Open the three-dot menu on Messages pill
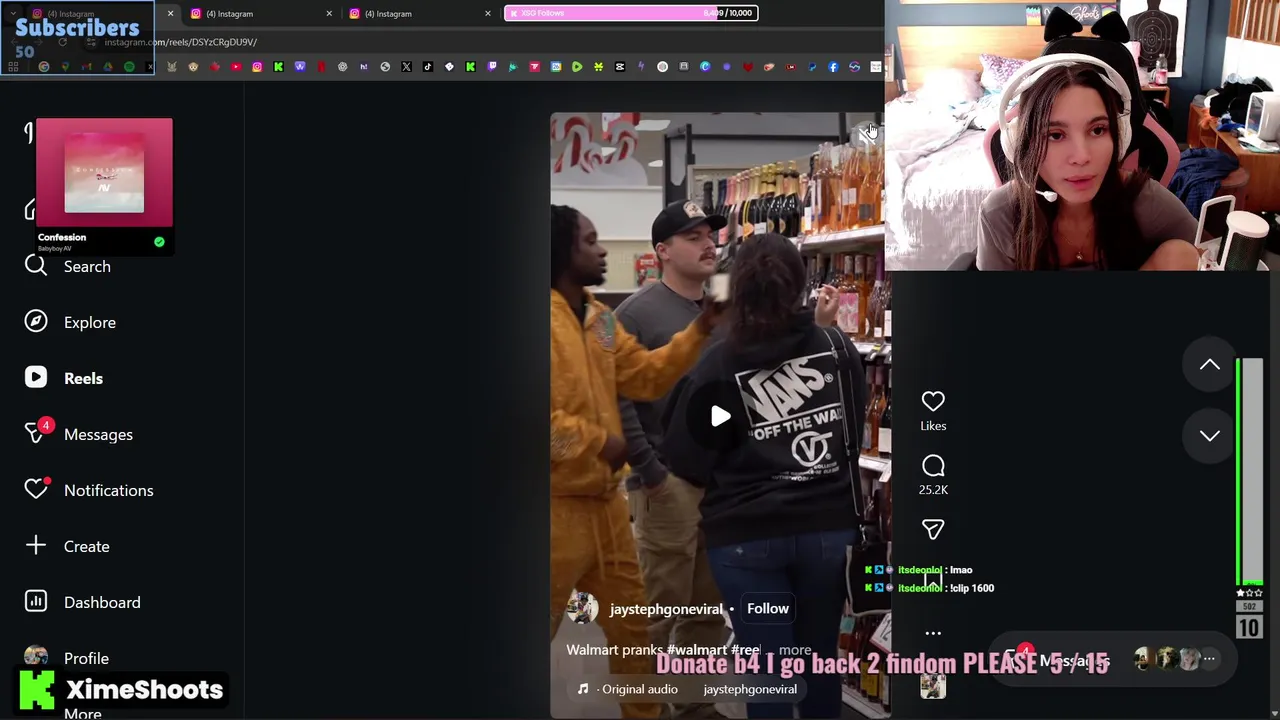 (1209, 659)
